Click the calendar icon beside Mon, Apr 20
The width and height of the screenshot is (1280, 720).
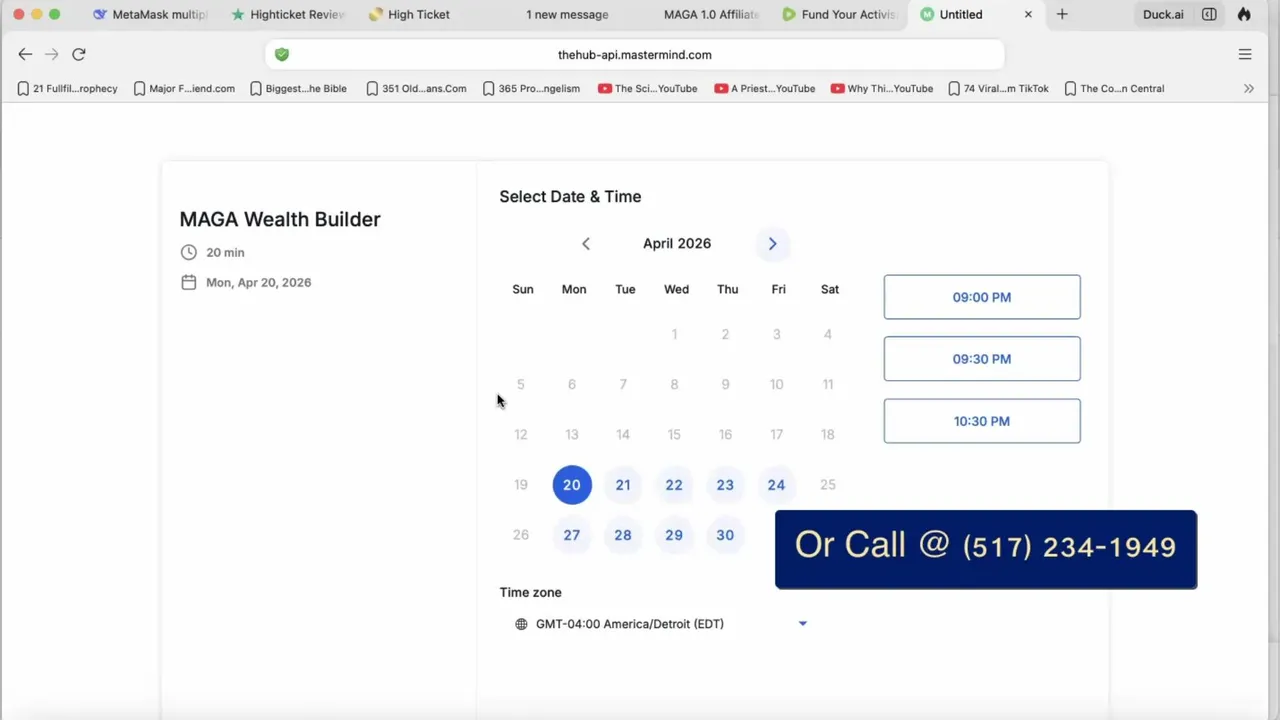[189, 282]
